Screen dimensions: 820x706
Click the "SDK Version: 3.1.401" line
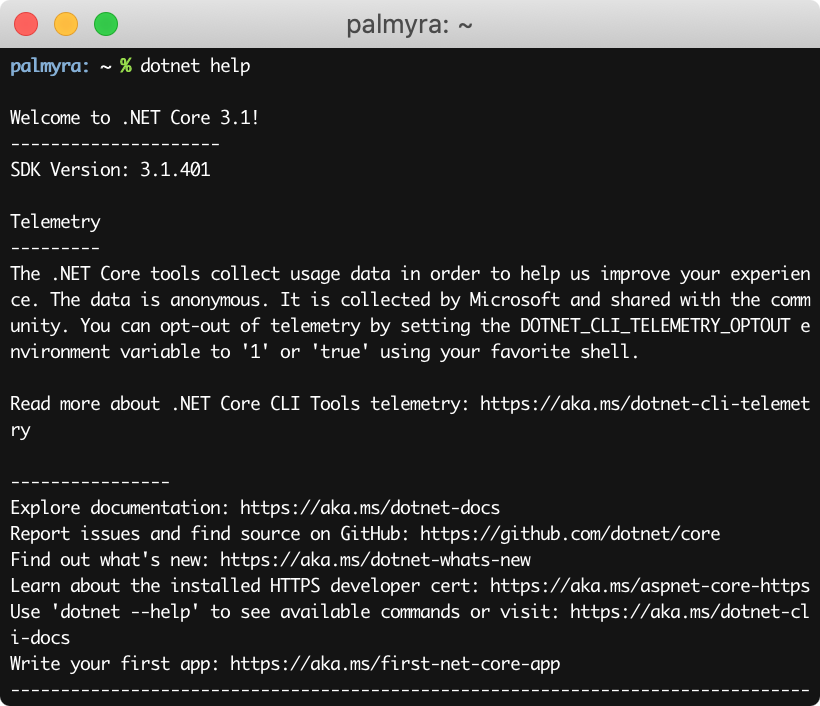coord(110,169)
